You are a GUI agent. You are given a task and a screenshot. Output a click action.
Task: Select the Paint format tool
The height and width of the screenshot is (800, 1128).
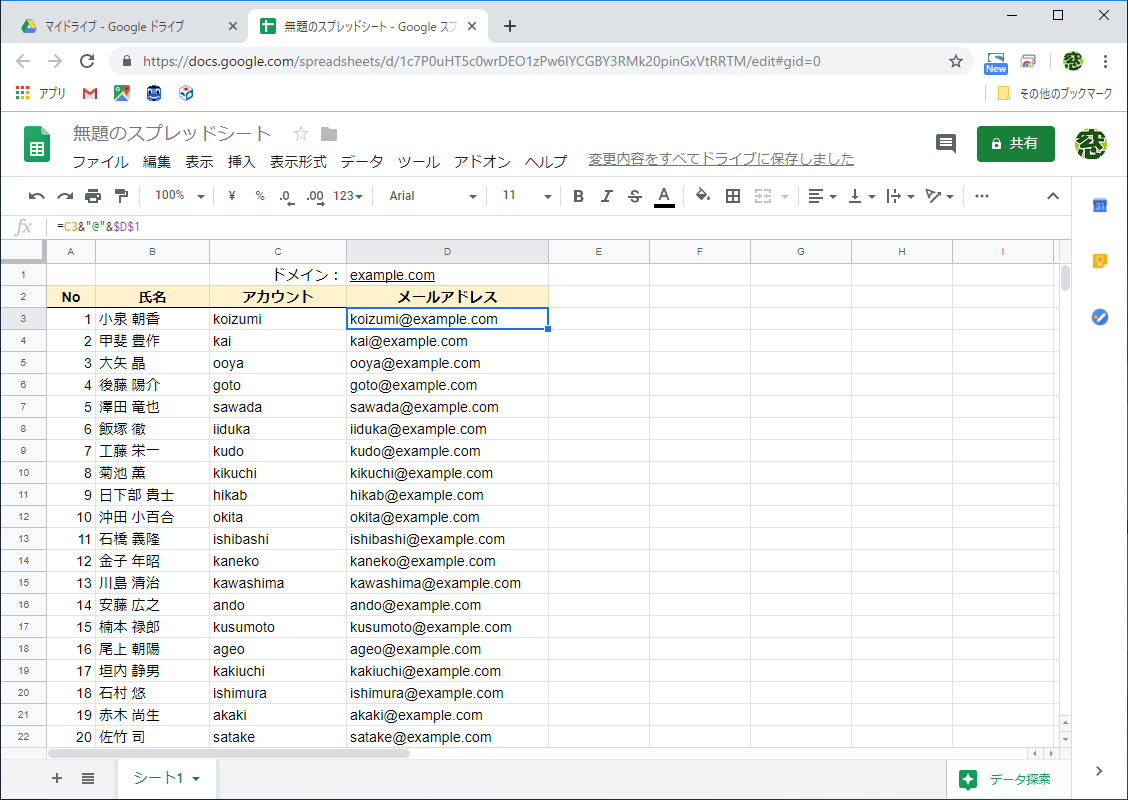pyautogui.click(x=120, y=196)
